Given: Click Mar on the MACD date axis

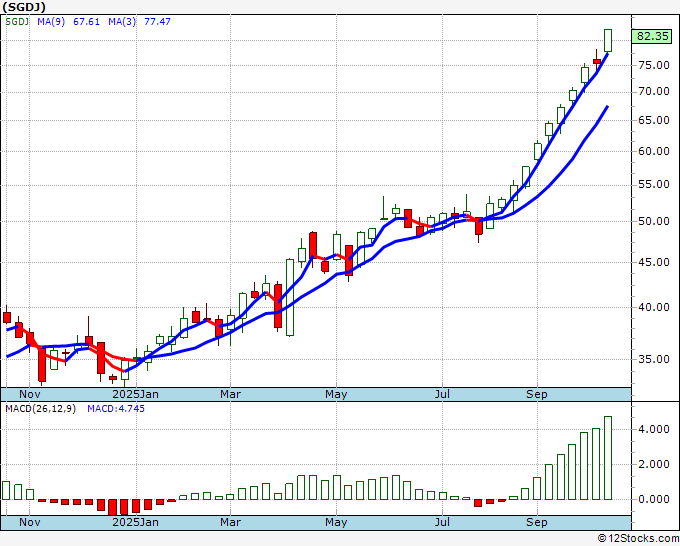Looking at the screenshot, I should click(230, 522).
